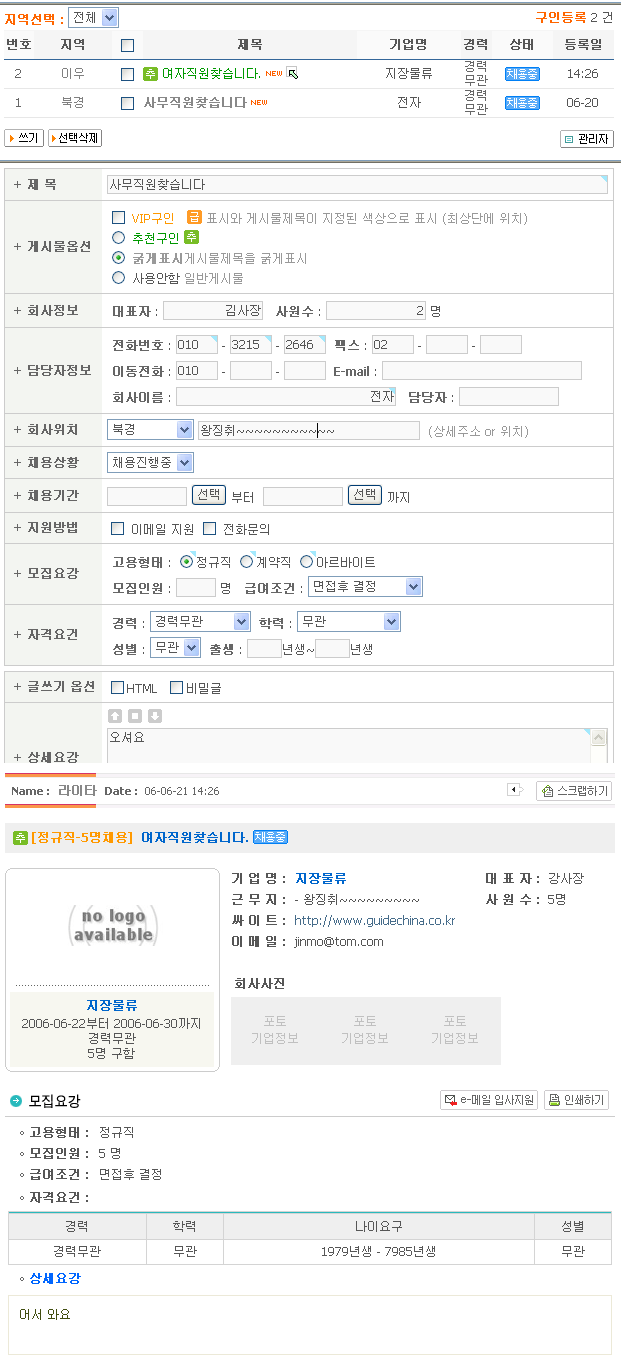Select the 사용안함 radio option

(119, 278)
